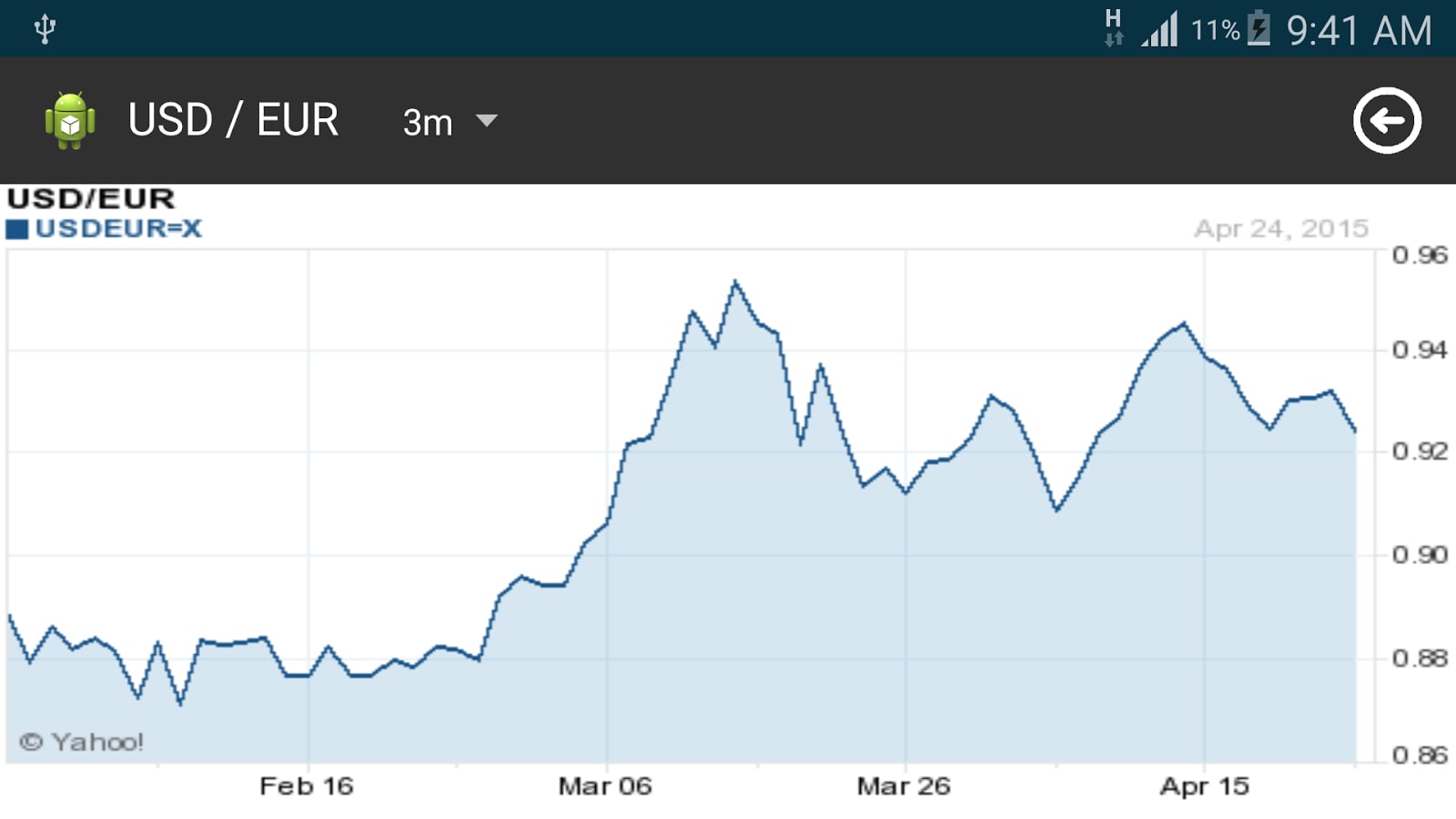Tap the mobile data H indicator
The width and height of the screenshot is (1456, 819).
[x=1114, y=27]
